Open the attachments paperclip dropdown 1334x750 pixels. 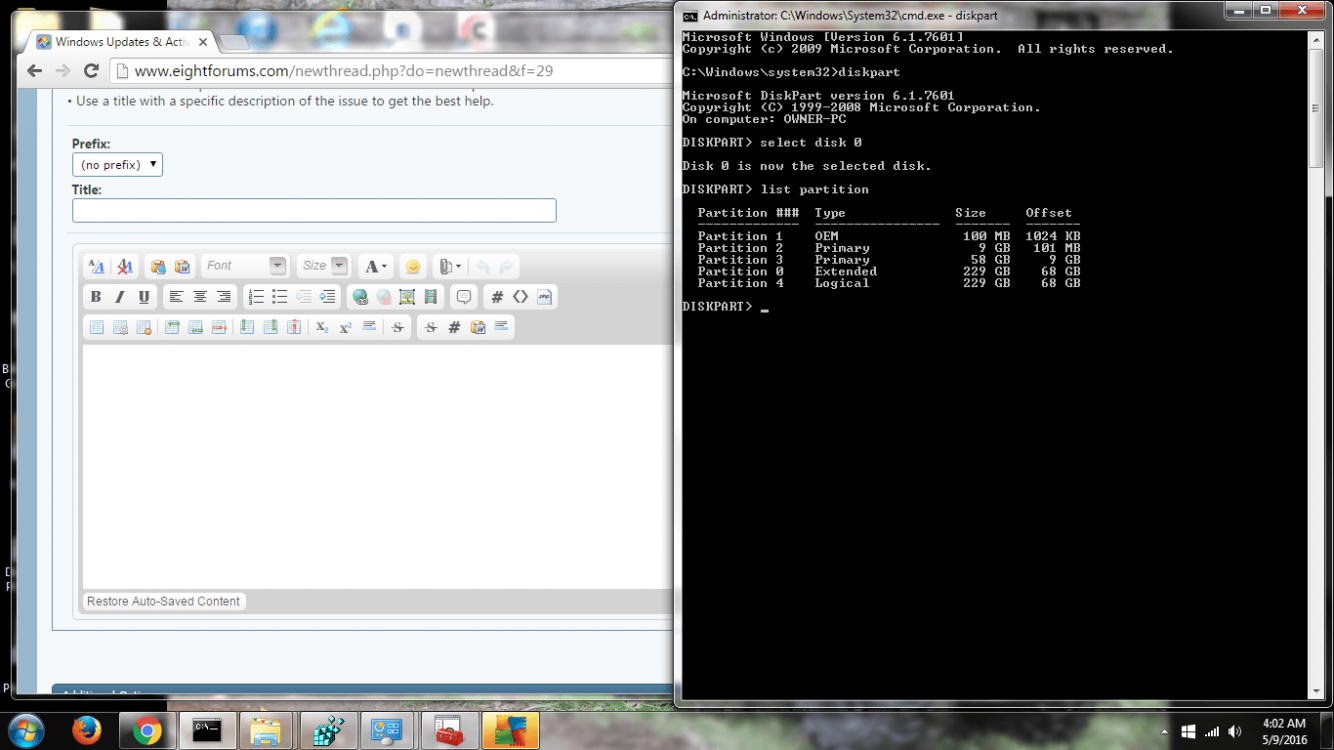point(449,266)
